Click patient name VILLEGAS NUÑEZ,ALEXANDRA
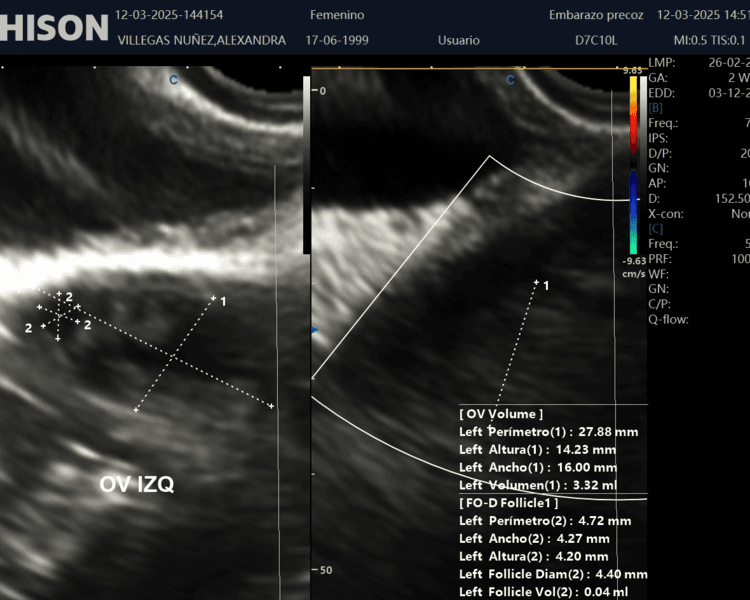The width and height of the screenshot is (750, 600). [x=201, y=40]
